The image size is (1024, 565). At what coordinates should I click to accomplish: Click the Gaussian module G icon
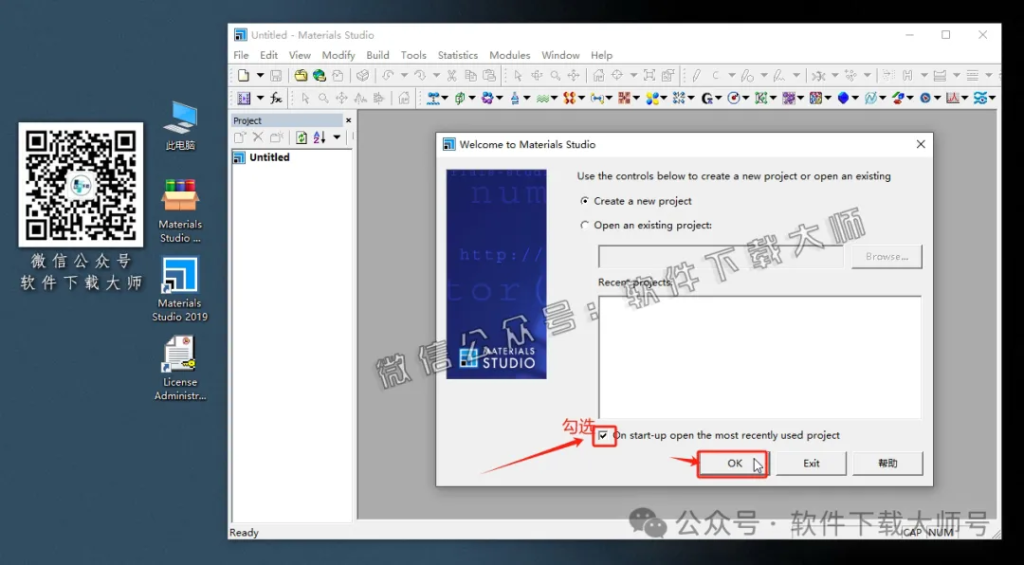coord(707,98)
